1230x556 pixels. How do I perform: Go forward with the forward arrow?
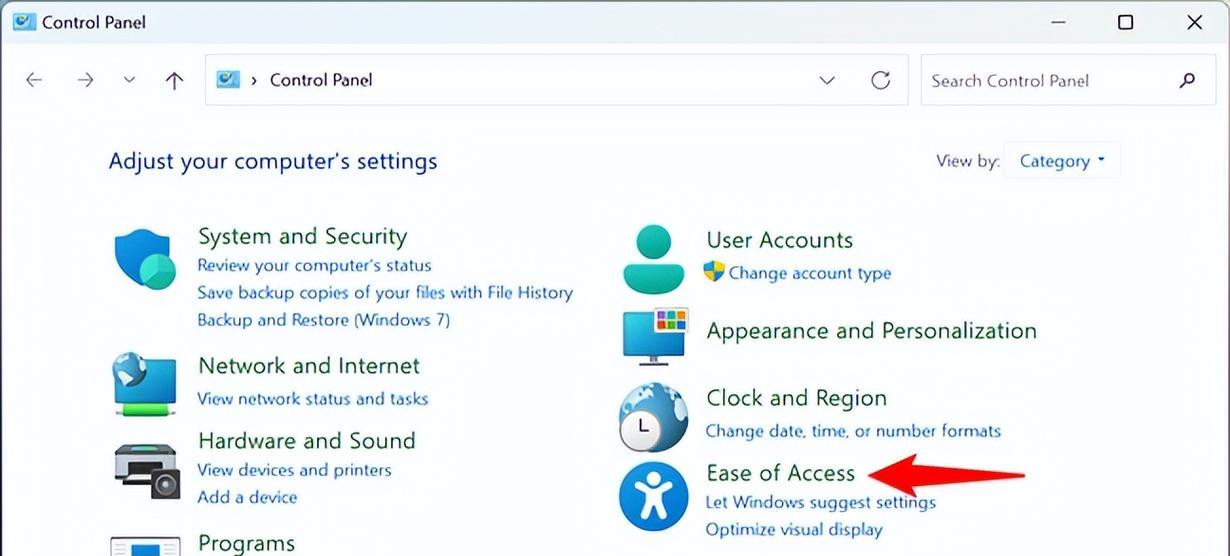tap(86, 80)
